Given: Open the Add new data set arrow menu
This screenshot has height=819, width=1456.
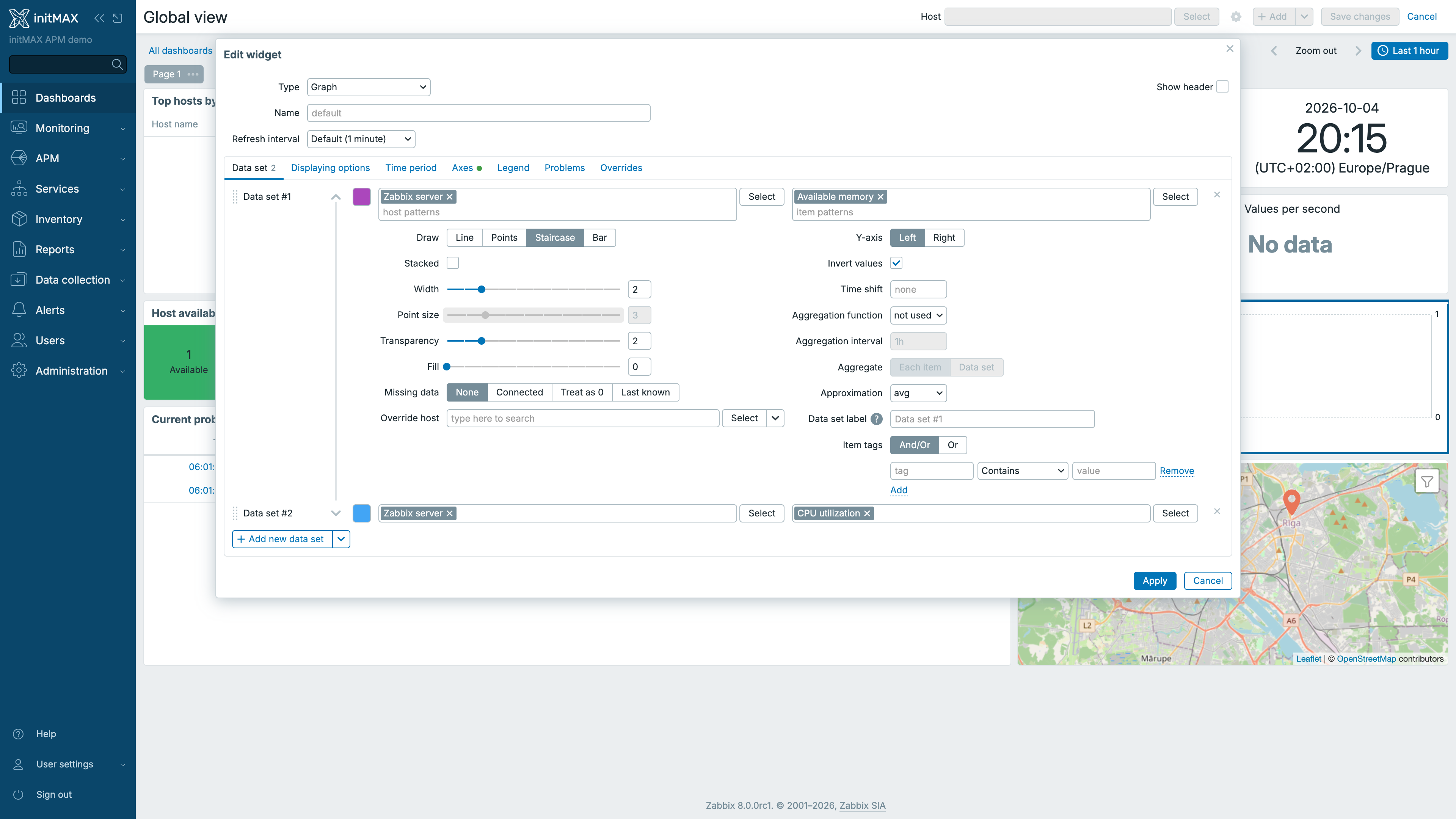Looking at the screenshot, I should (341, 539).
